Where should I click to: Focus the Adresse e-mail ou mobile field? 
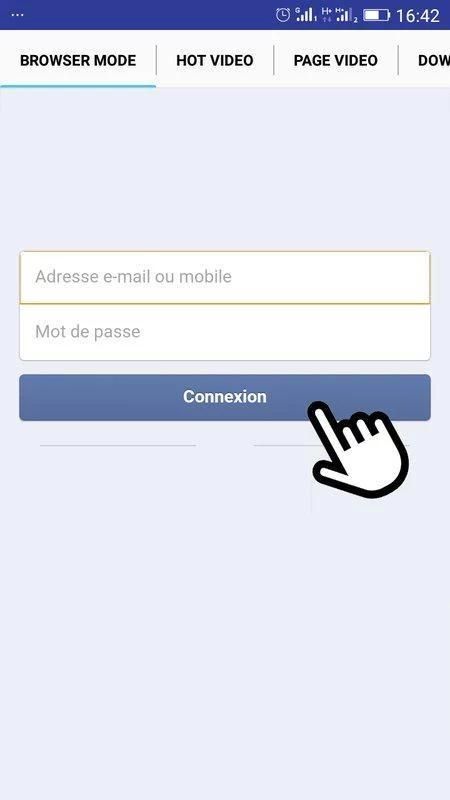225,277
